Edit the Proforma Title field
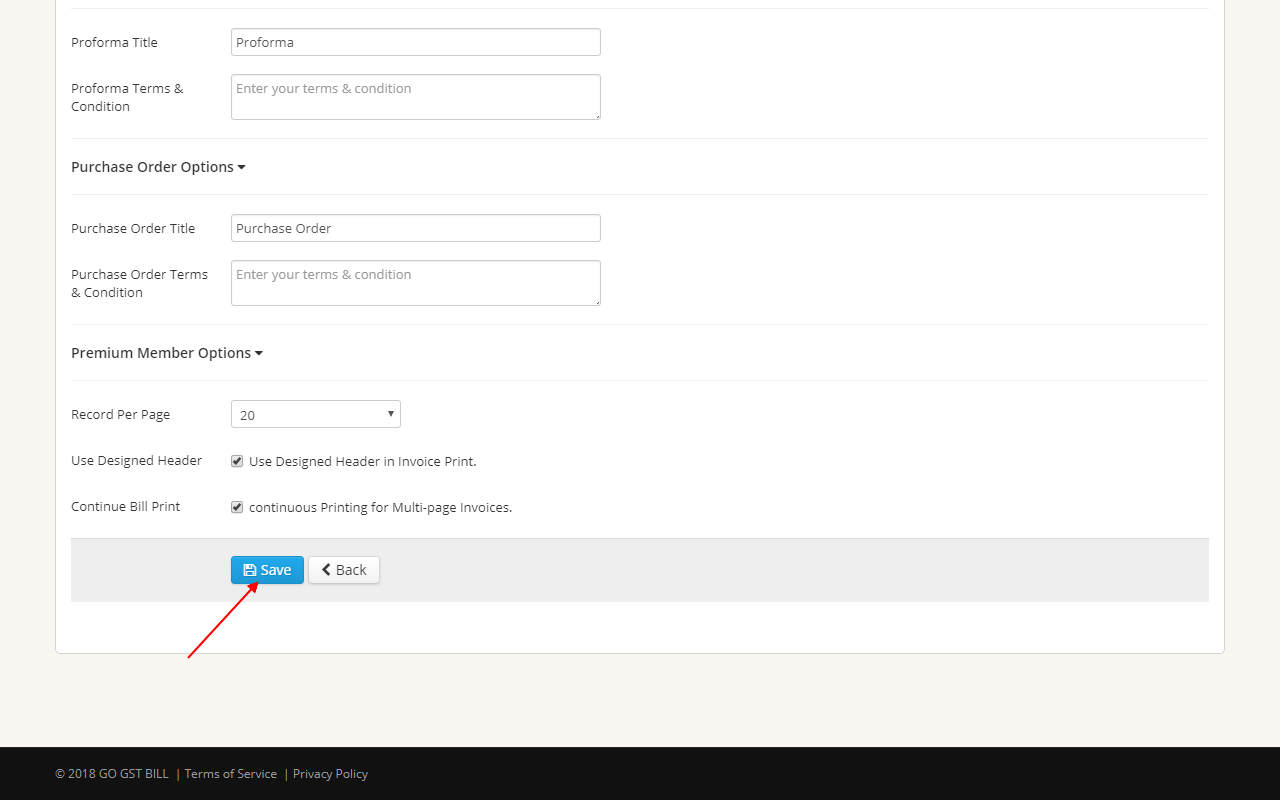 (416, 42)
